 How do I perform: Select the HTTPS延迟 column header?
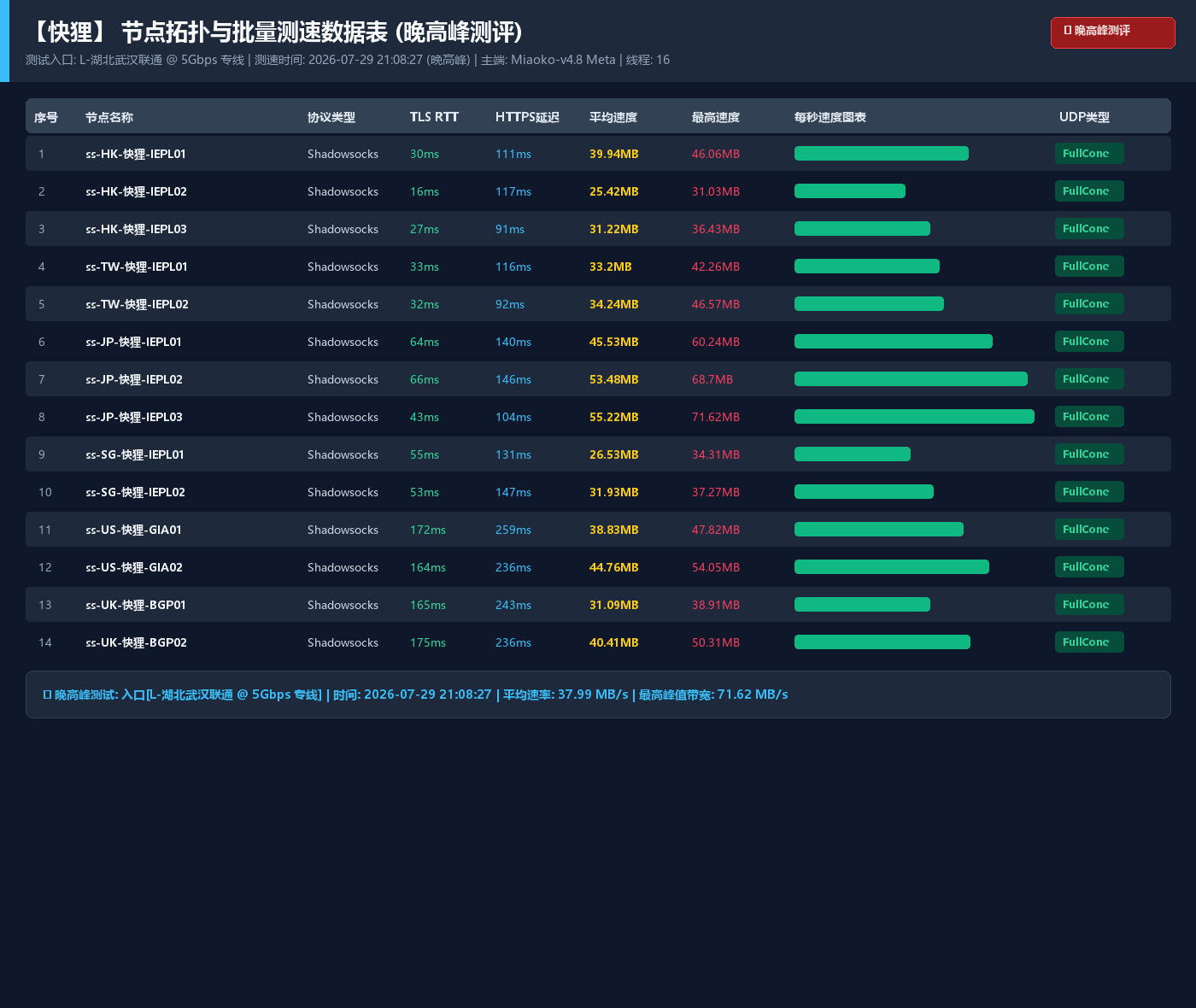pyautogui.click(x=527, y=117)
